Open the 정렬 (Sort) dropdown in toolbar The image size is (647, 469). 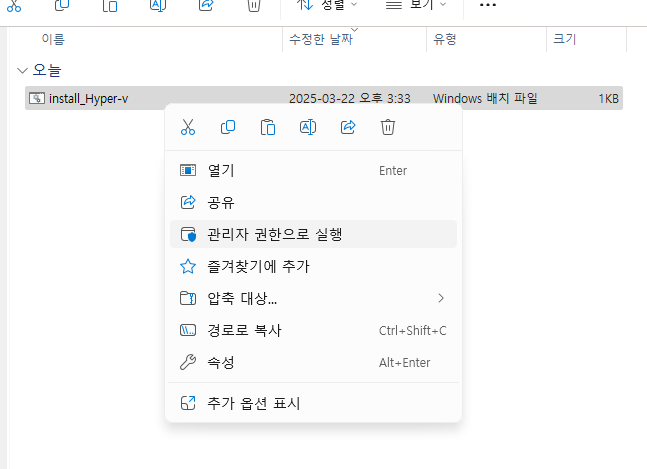click(329, 5)
